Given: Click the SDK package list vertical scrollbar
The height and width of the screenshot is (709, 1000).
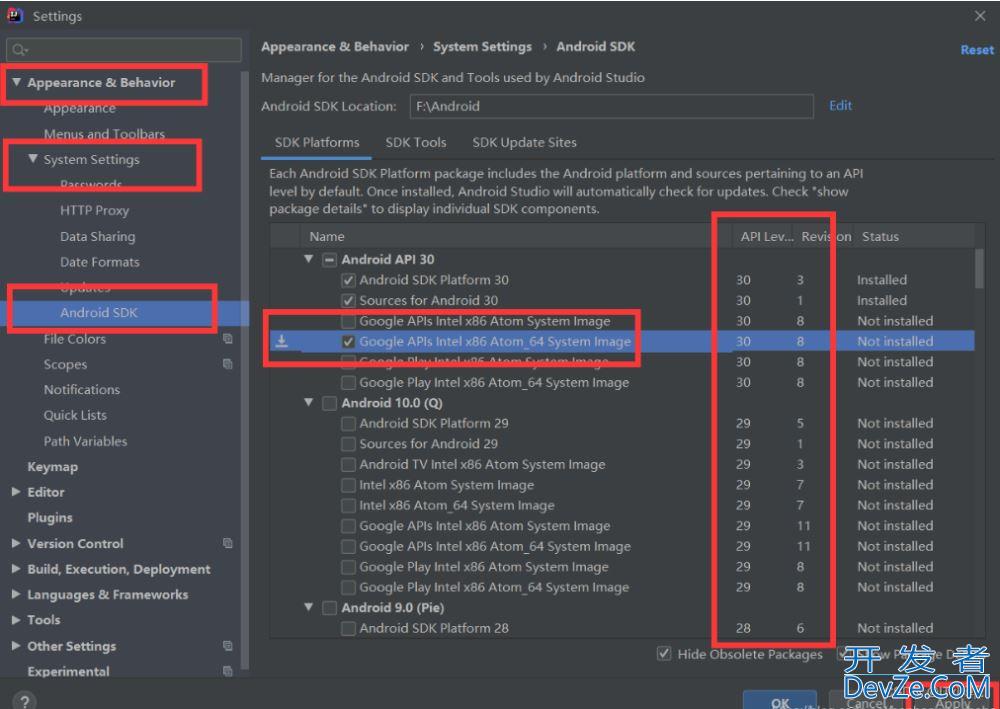Looking at the screenshot, I should point(979,268).
